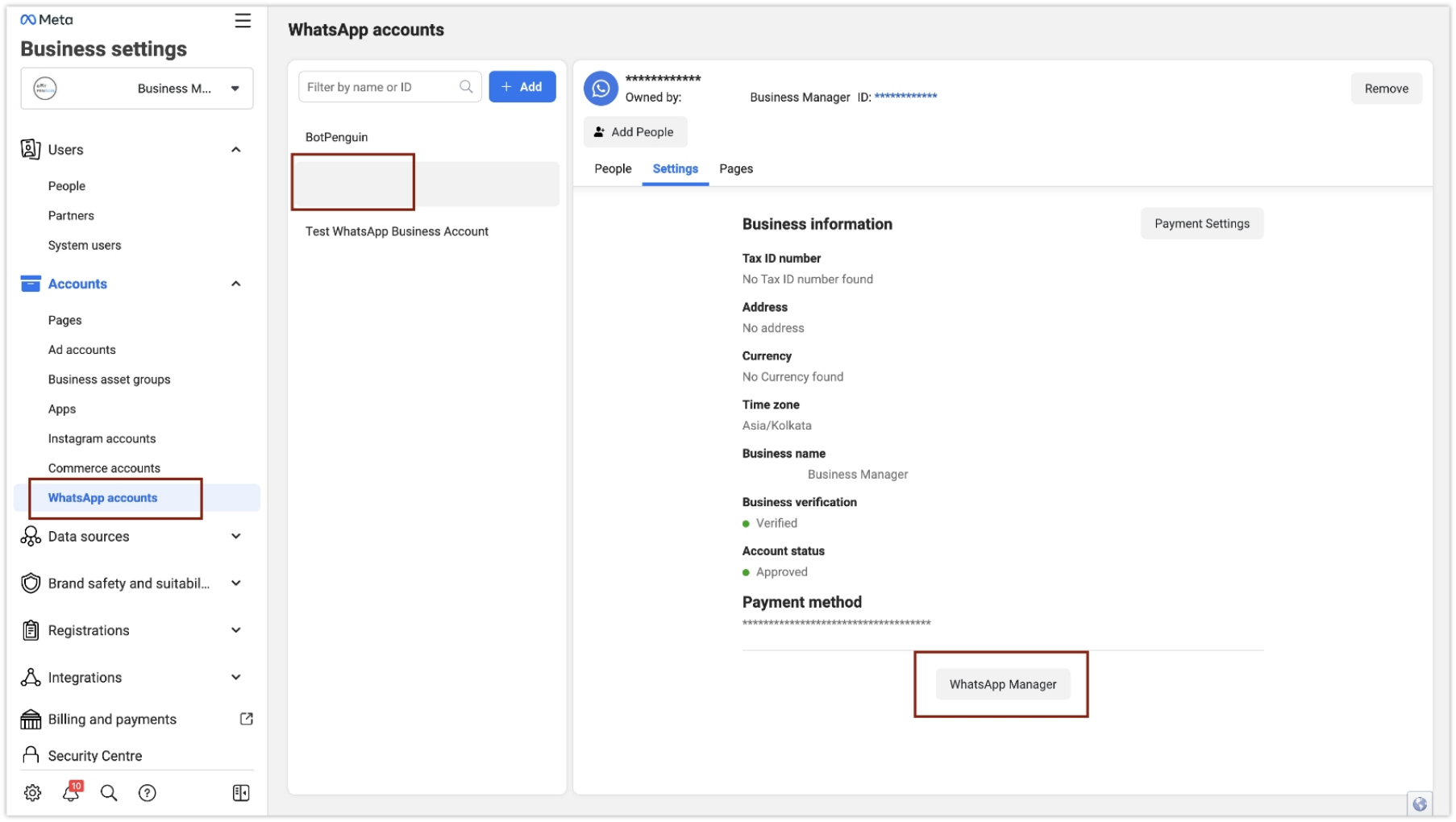Click the Users section icon
Viewport: 1456px width, 822px height.
(x=31, y=149)
